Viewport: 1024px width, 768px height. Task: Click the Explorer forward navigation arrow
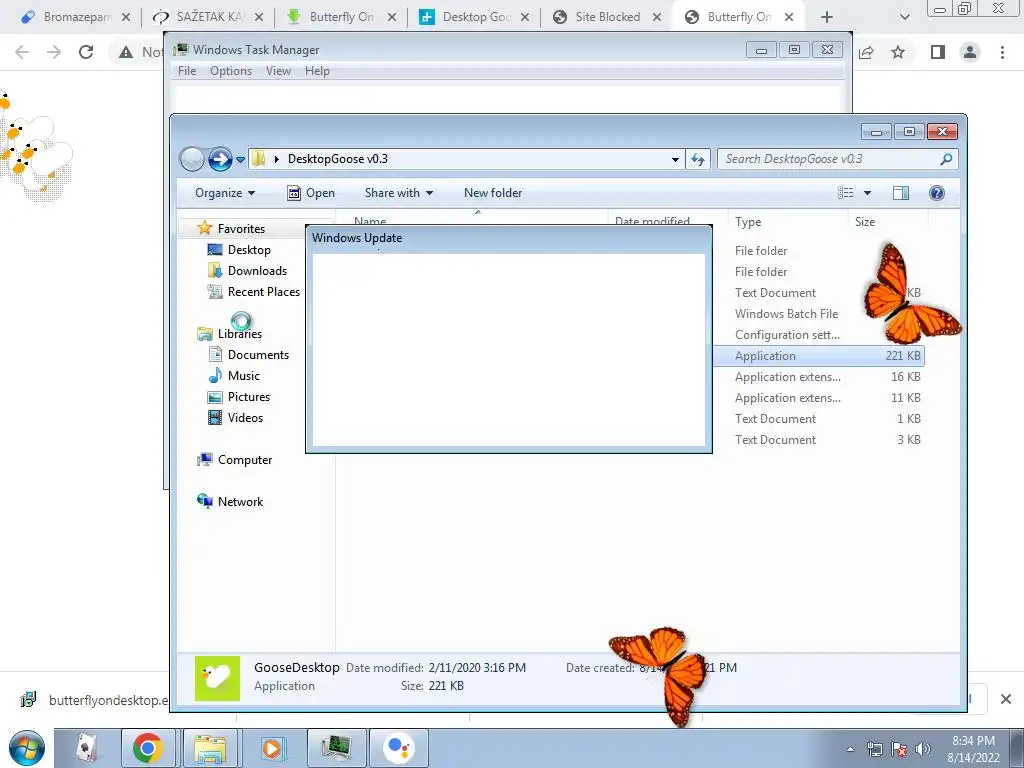220,159
